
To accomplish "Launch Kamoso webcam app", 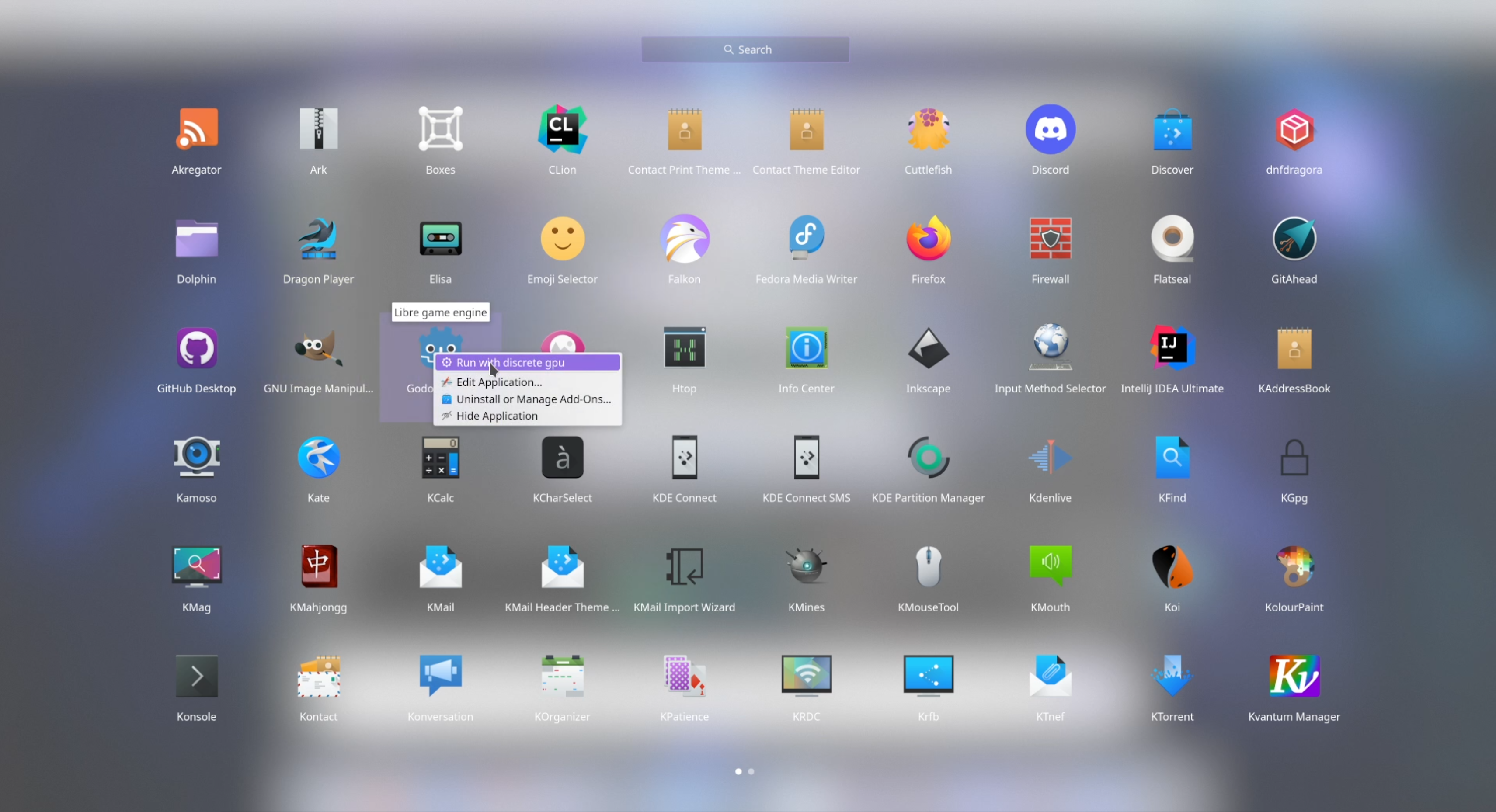I will (x=196, y=458).
